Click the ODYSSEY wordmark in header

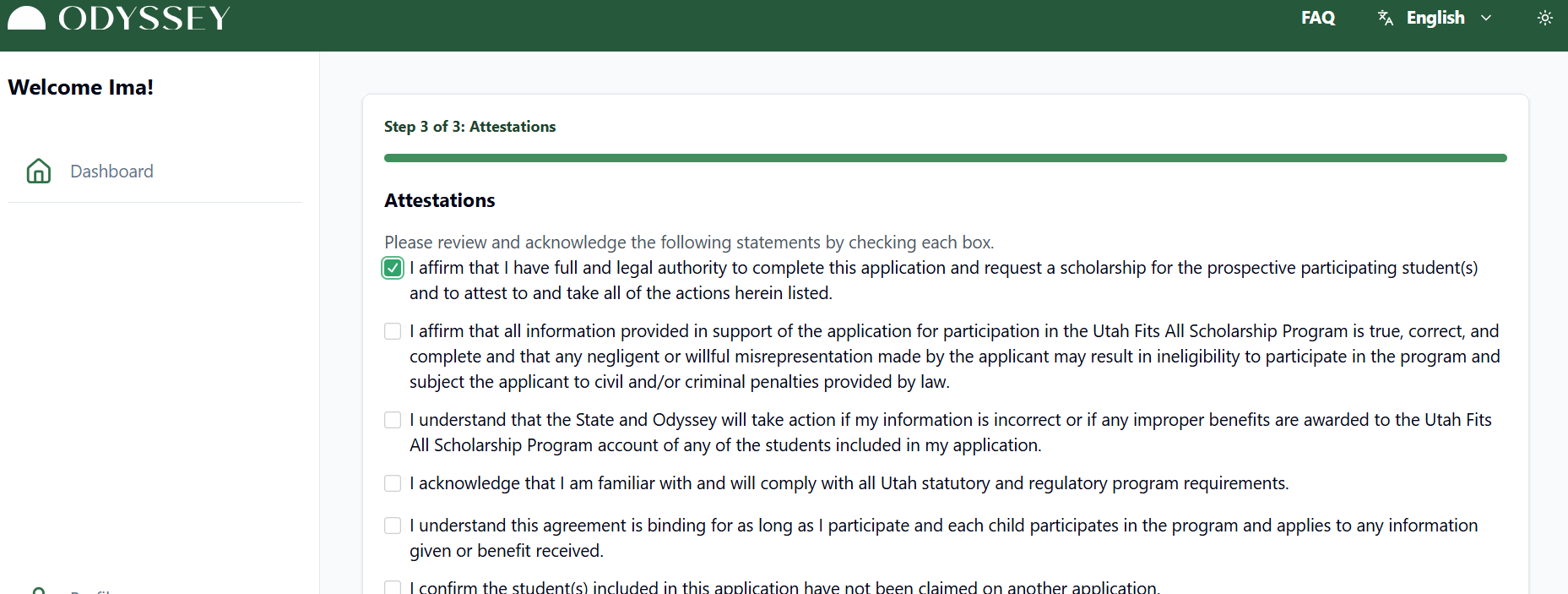point(144,18)
